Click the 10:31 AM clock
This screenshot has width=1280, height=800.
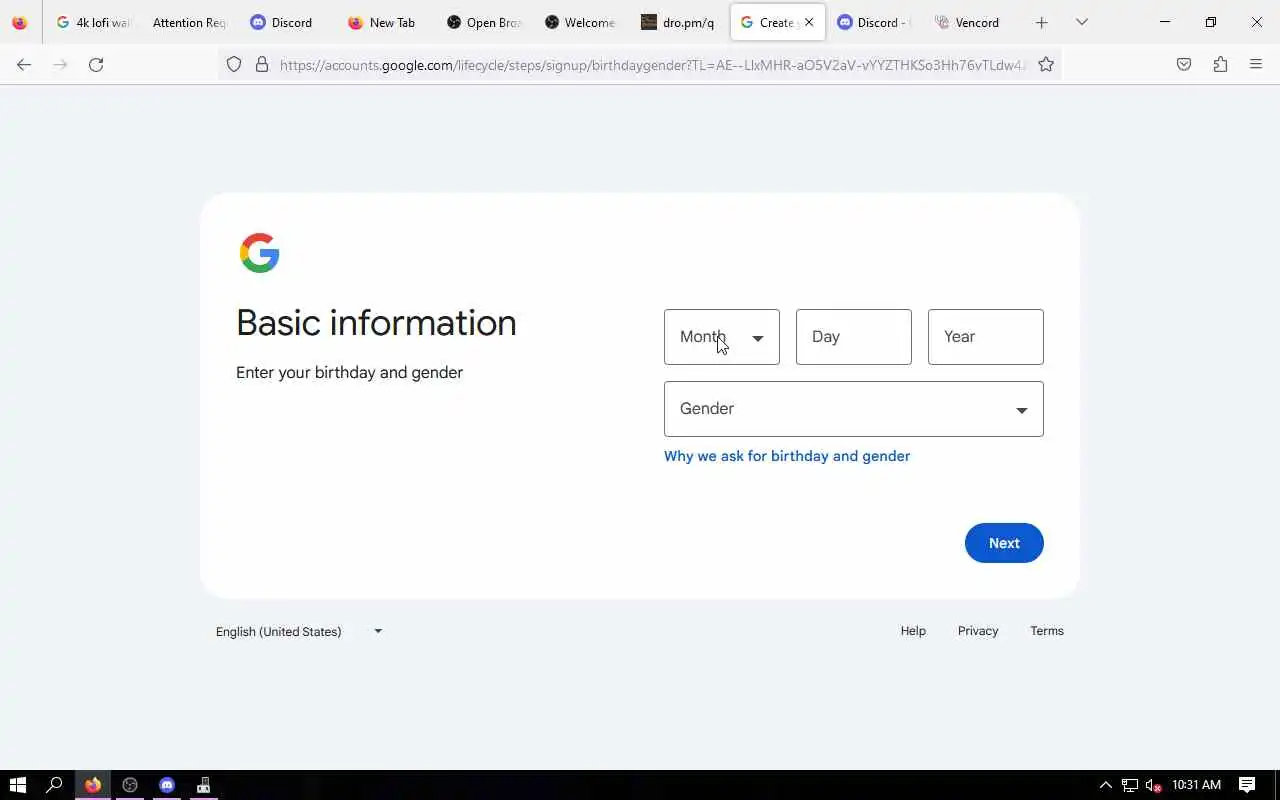point(1196,785)
